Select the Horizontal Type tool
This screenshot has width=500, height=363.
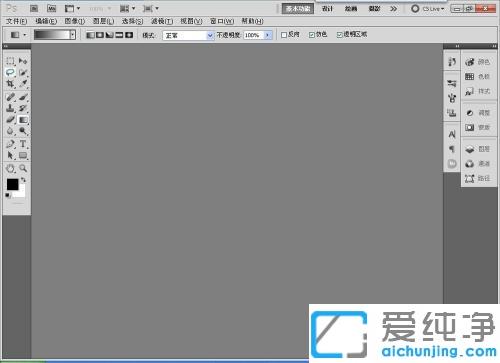pos(23,144)
